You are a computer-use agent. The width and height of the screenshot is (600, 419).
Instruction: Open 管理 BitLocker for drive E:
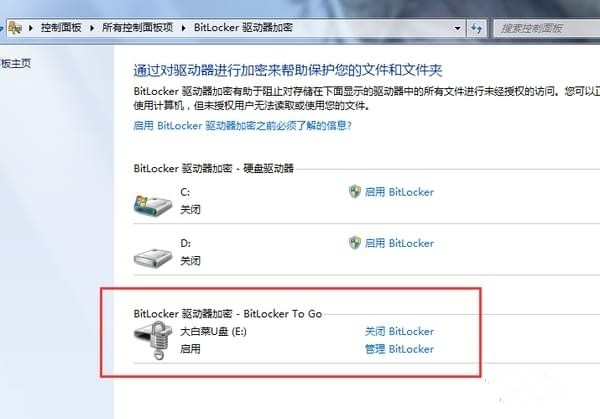coord(399,349)
